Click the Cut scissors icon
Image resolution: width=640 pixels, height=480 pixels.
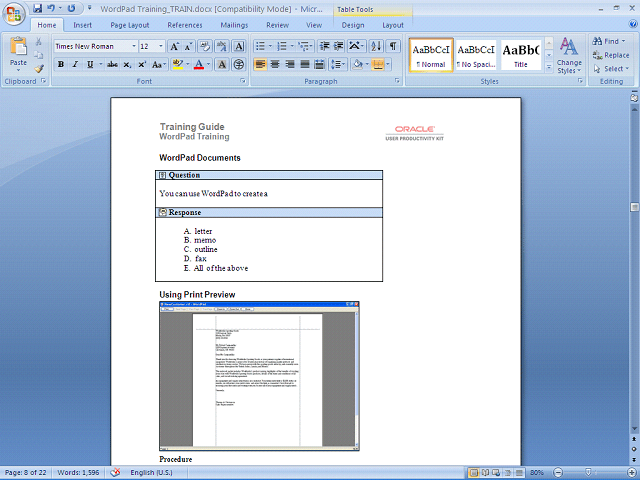pyautogui.click(x=38, y=42)
